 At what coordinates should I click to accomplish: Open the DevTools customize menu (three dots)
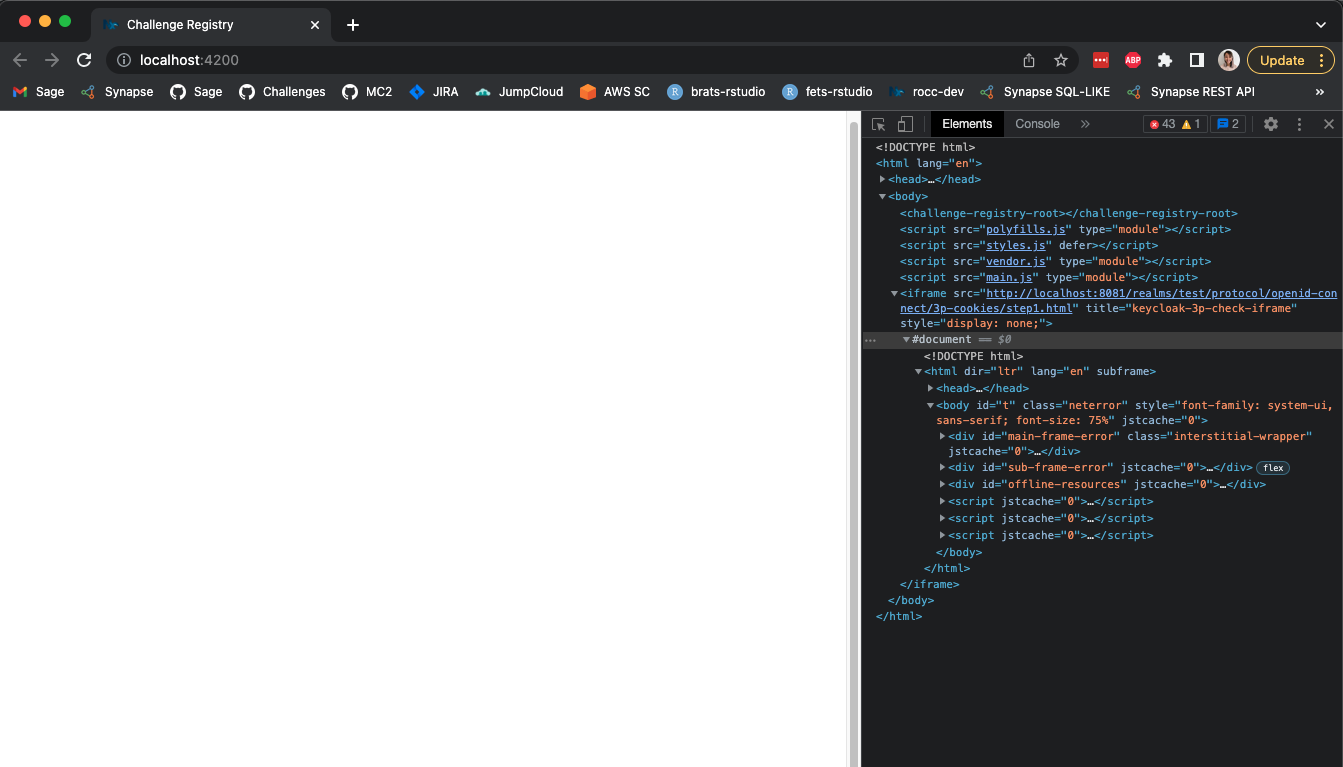[x=1298, y=123]
